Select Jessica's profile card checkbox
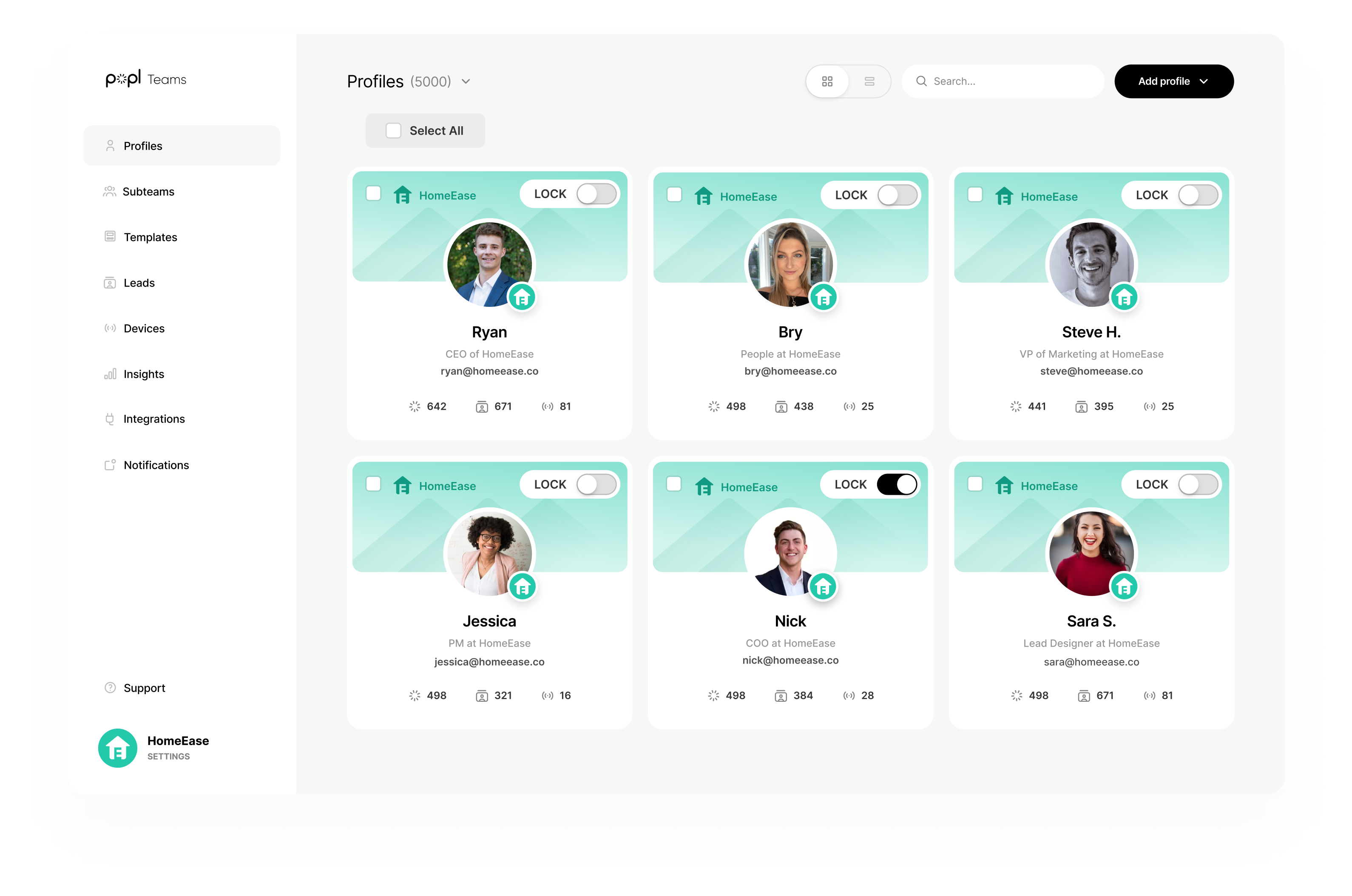The width and height of the screenshot is (1352, 896). pos(373,484)
